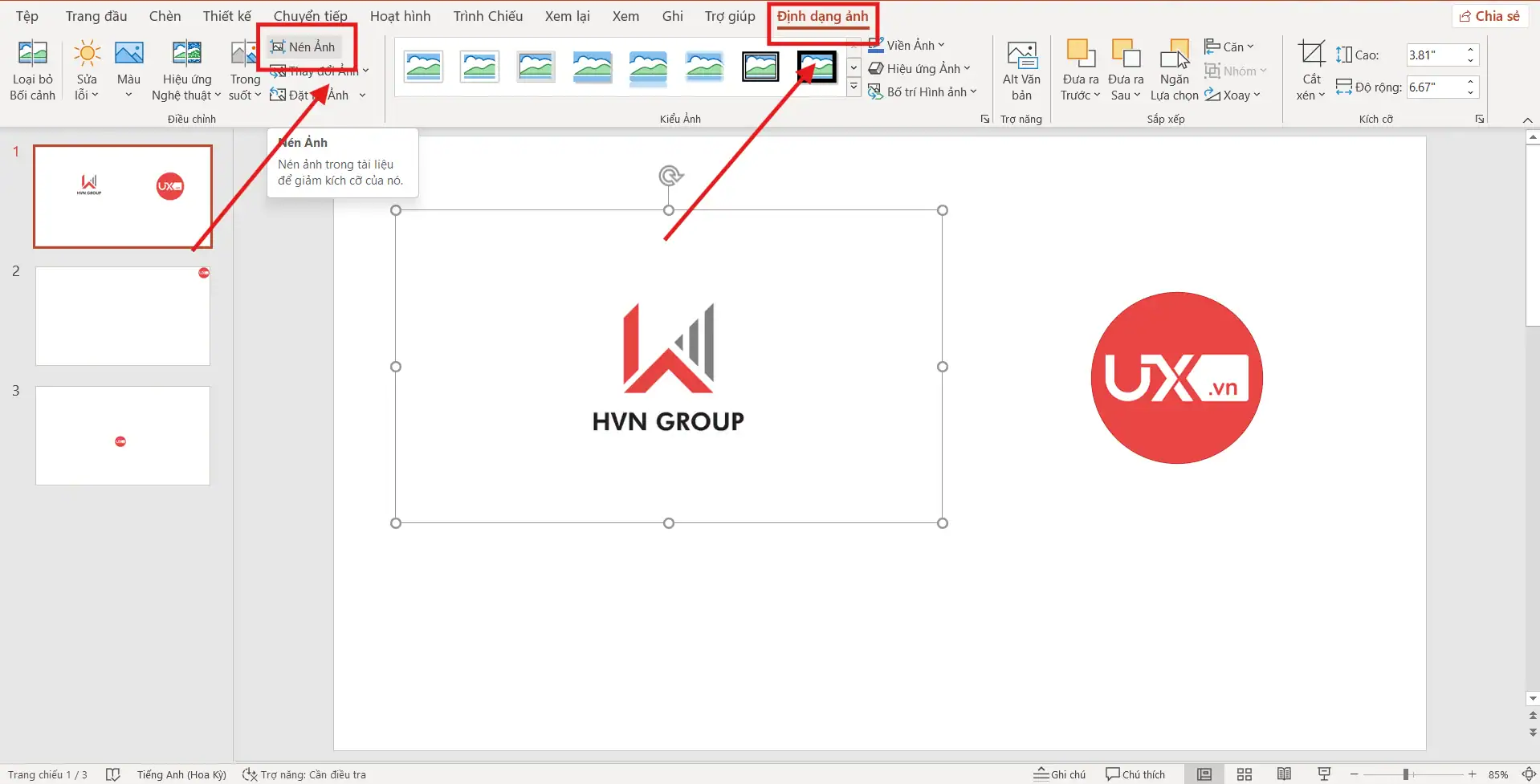
Task: Open the Bố trí Hình ảnh dropdown
Action: point(923,91)
